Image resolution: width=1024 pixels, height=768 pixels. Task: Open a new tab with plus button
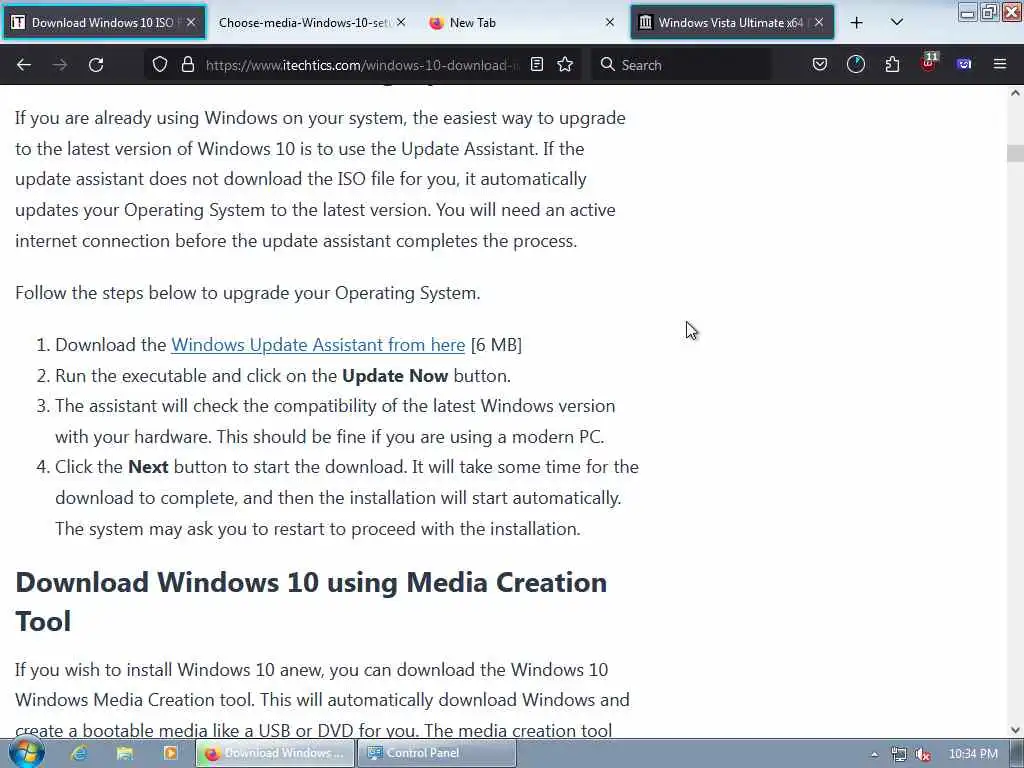click(857, 23)
